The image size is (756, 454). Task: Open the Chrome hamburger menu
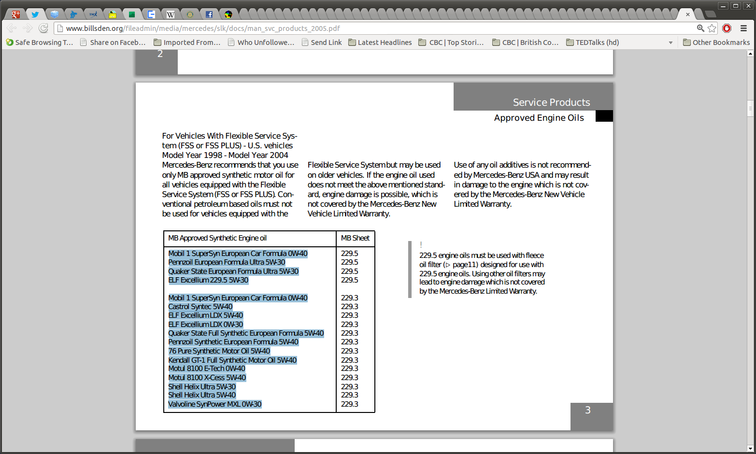click(x=743, y=28)
